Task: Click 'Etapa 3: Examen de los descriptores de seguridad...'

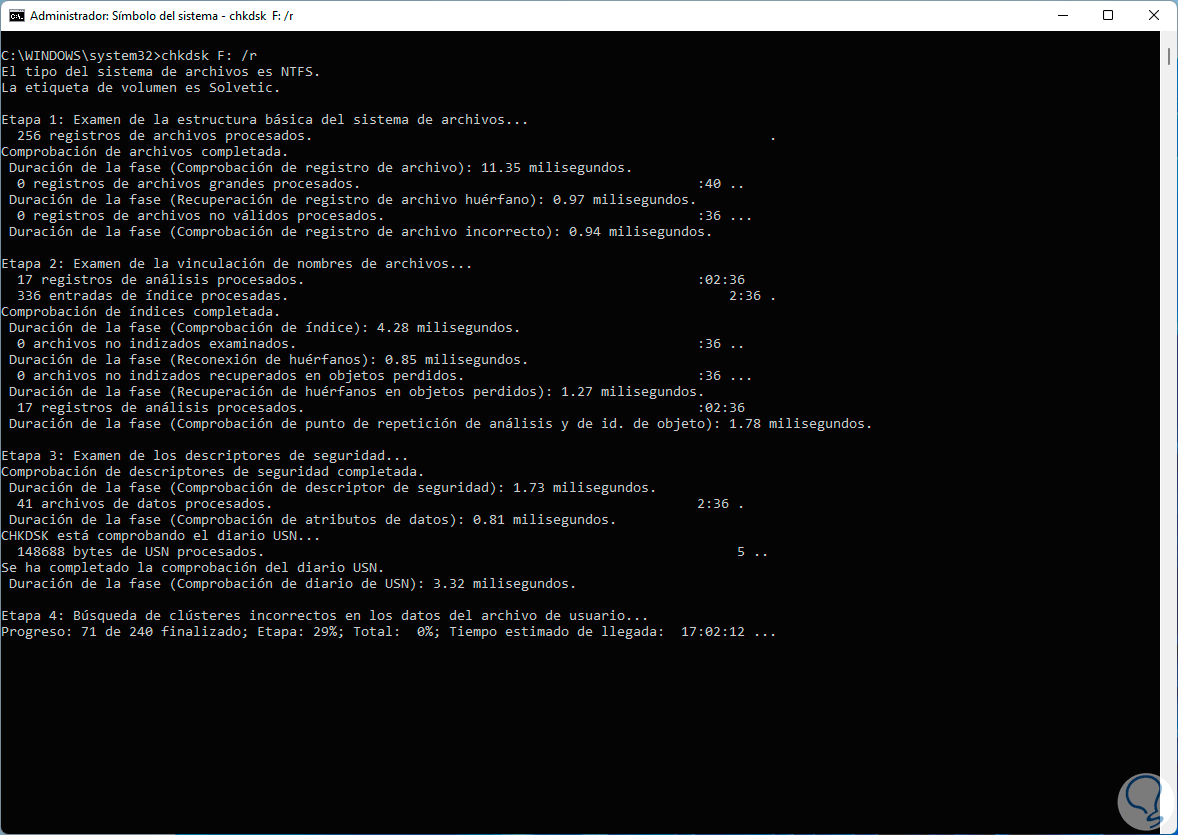Action: click(204, 455)
